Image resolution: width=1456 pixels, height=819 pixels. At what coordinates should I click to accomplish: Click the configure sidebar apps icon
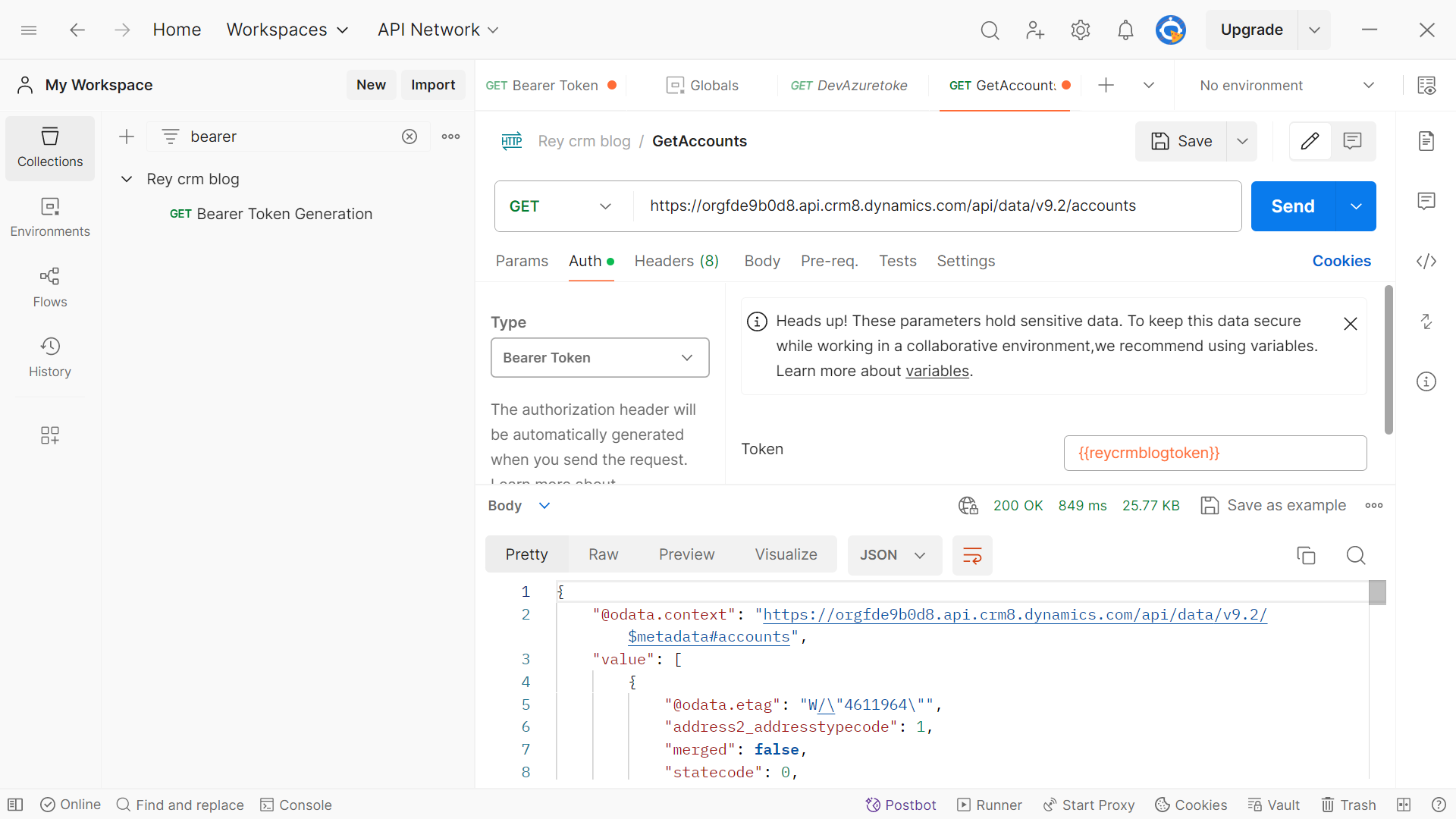pos(50,435)
